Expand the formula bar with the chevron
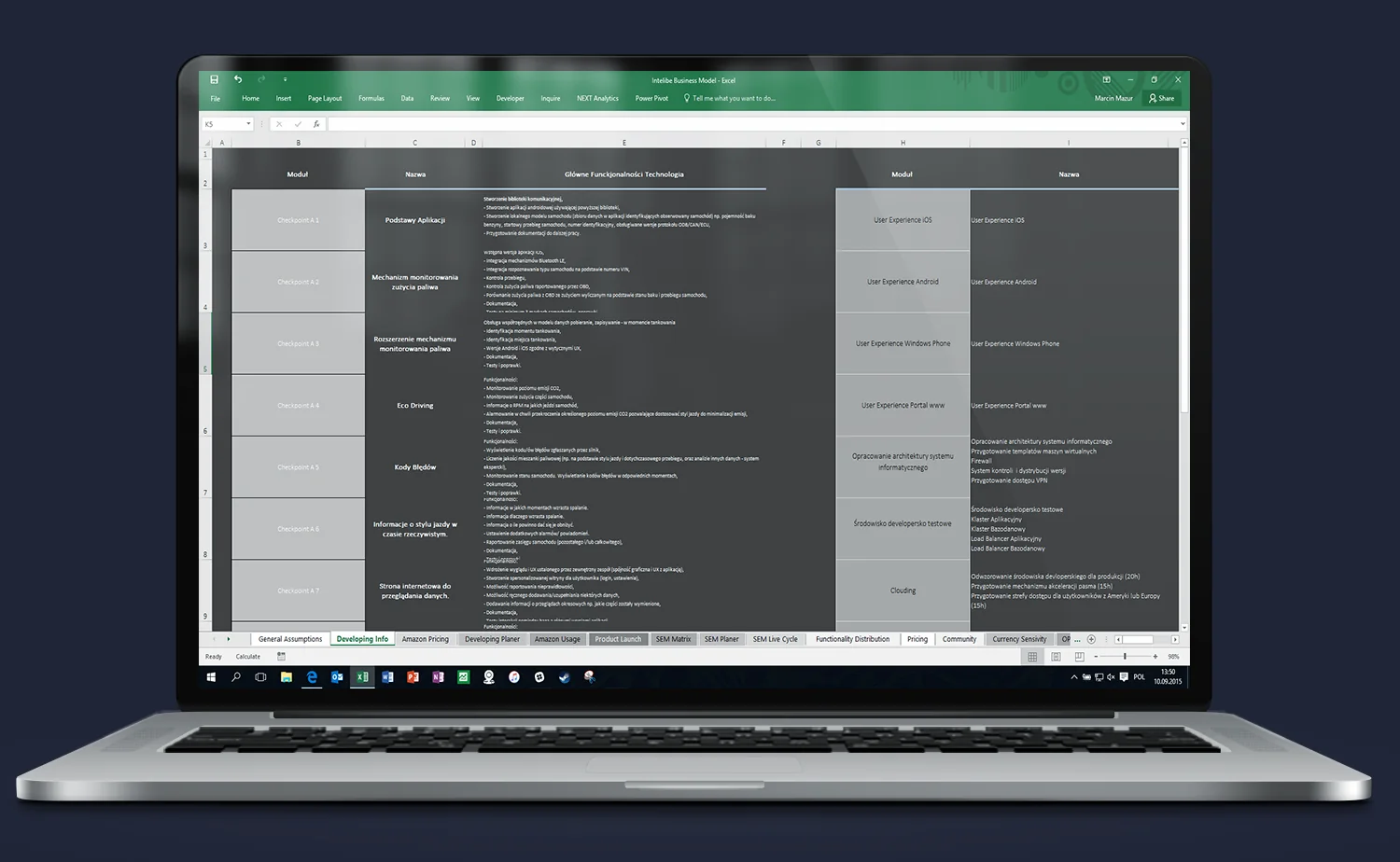This screenshot has width=1400, height=862. (x=1183, y=124)
